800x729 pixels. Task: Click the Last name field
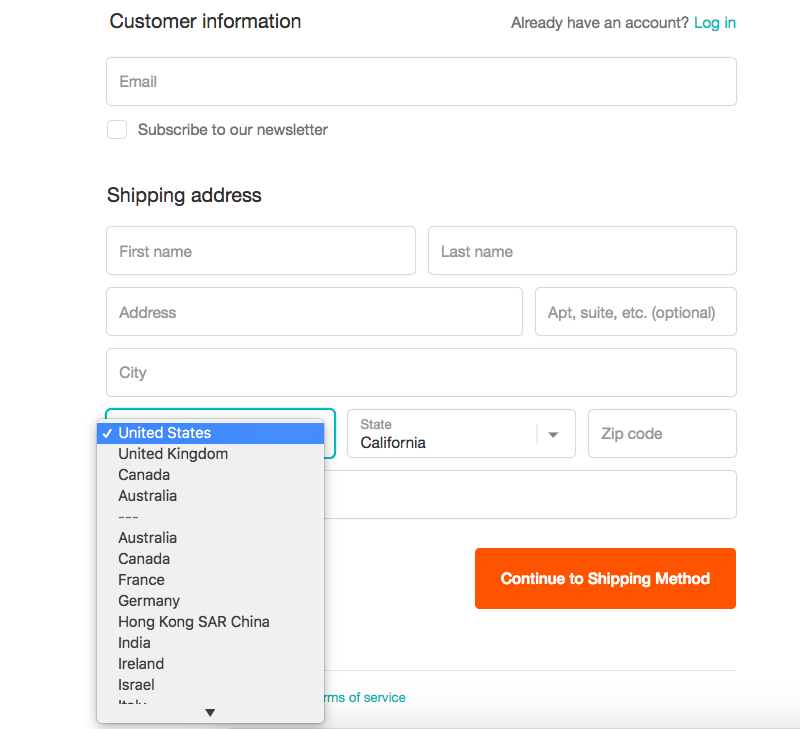[582, 251]
